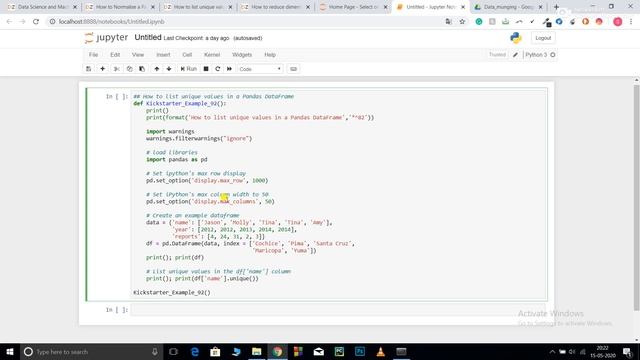Viewport: 640px width, 360px height.
Task: Click the Trusted notebook indicator
Action: tap(497, 55)
